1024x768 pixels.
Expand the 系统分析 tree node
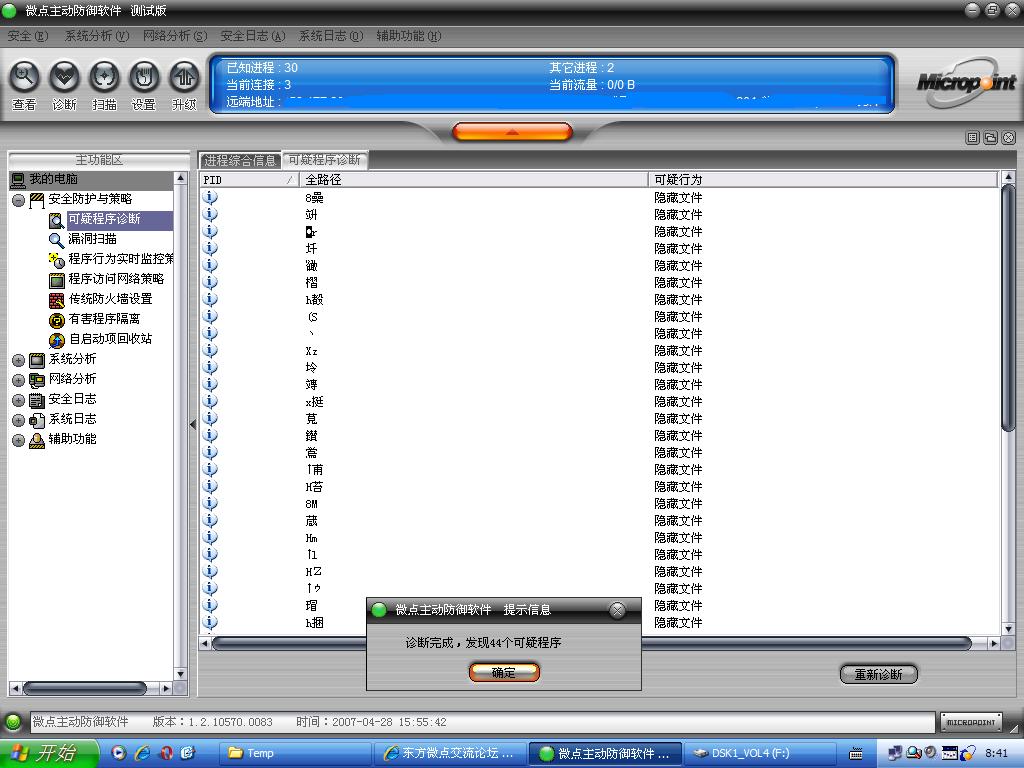[18, 360]
